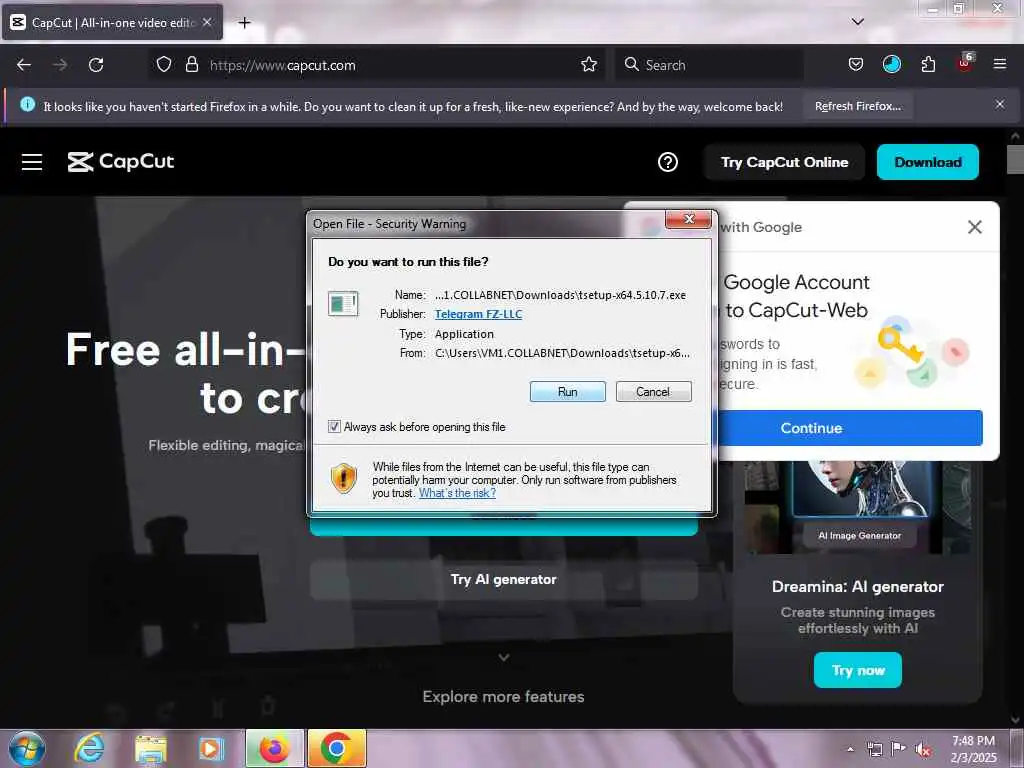Open the Action Center flag icon

[899, 748]
